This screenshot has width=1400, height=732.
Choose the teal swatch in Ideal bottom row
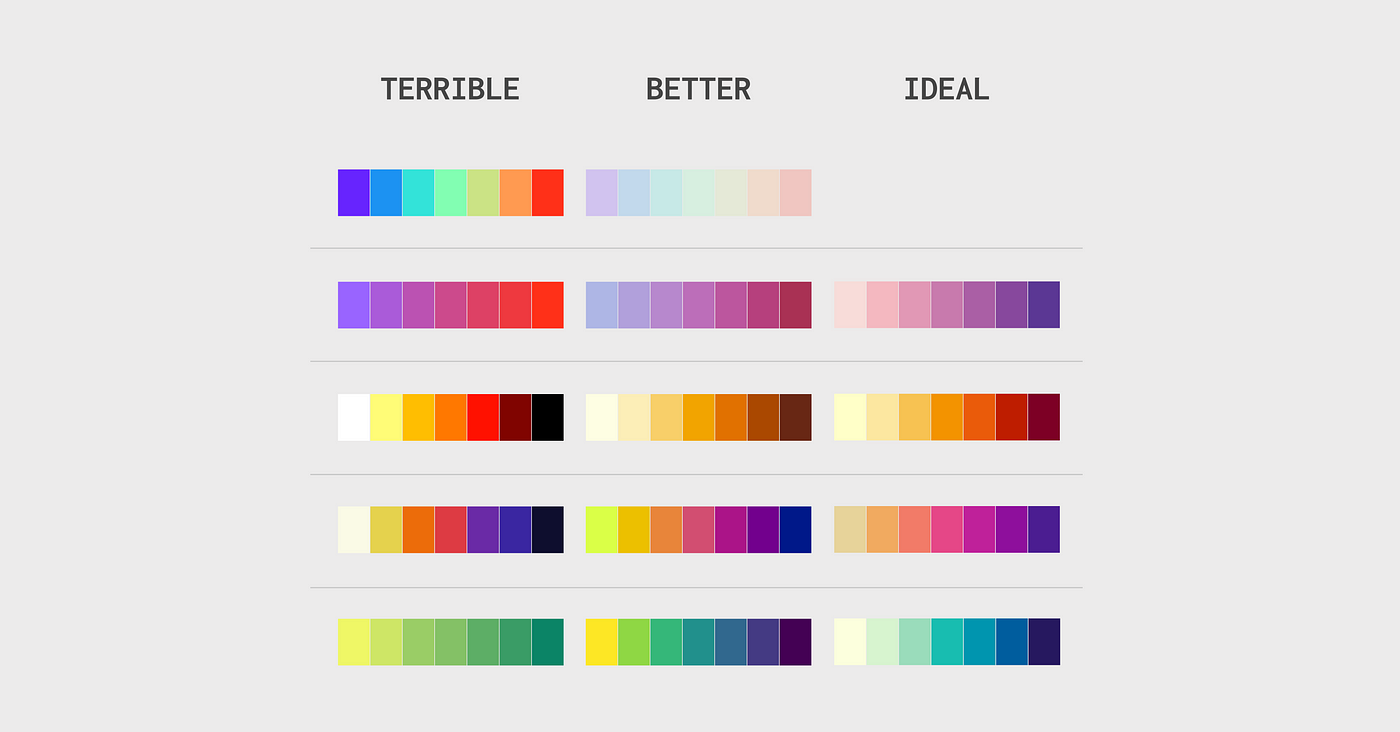[947, 642]
